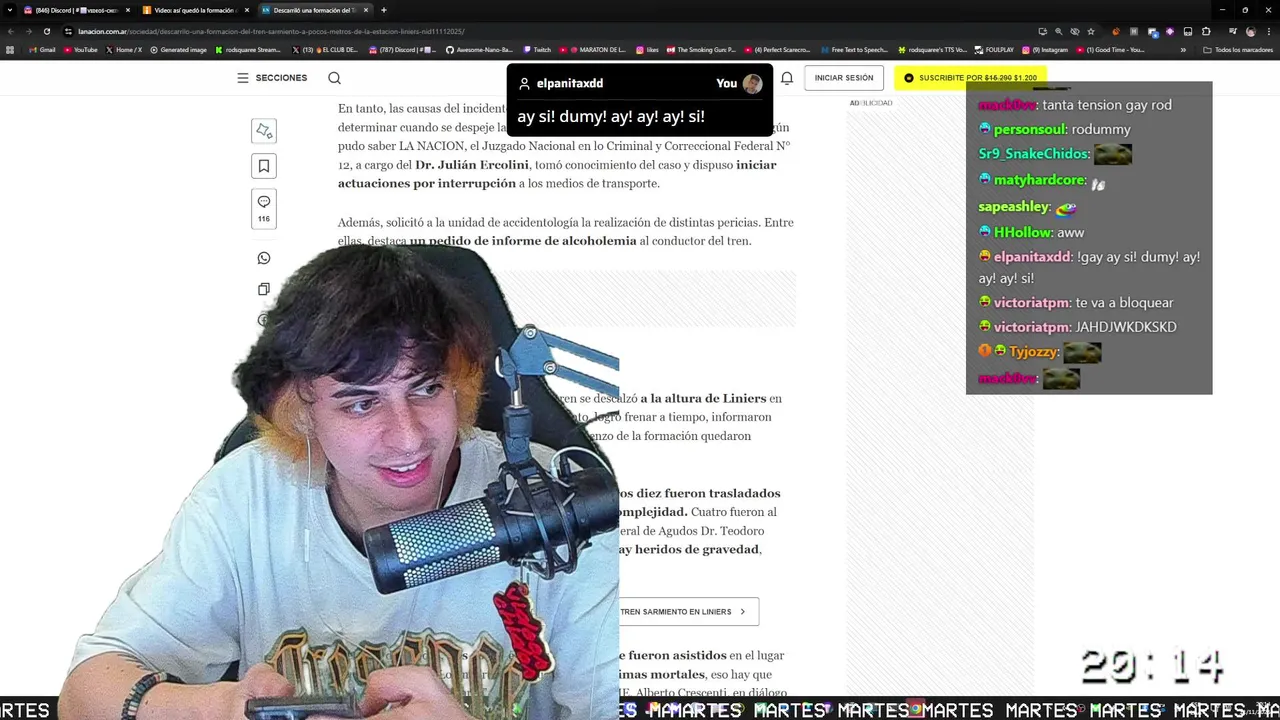Open a new browser tab
This screenshot has width=1280, height=720.
(384, 10)
